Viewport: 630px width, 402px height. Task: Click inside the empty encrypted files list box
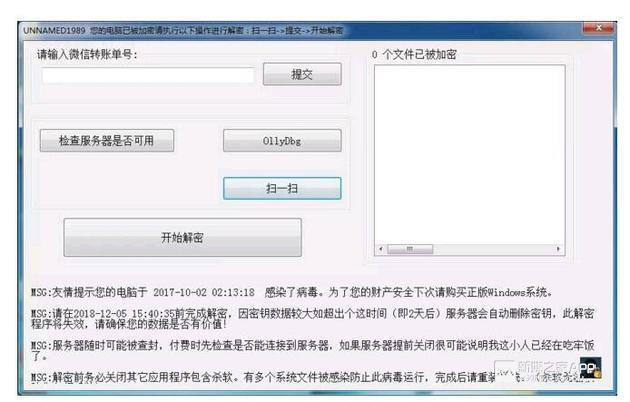470,155
